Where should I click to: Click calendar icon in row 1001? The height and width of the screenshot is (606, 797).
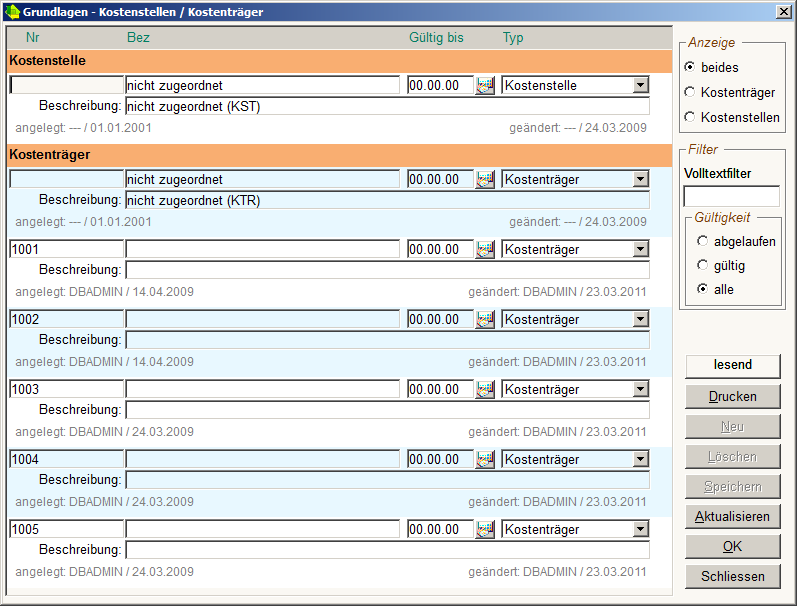coord(485,250)
